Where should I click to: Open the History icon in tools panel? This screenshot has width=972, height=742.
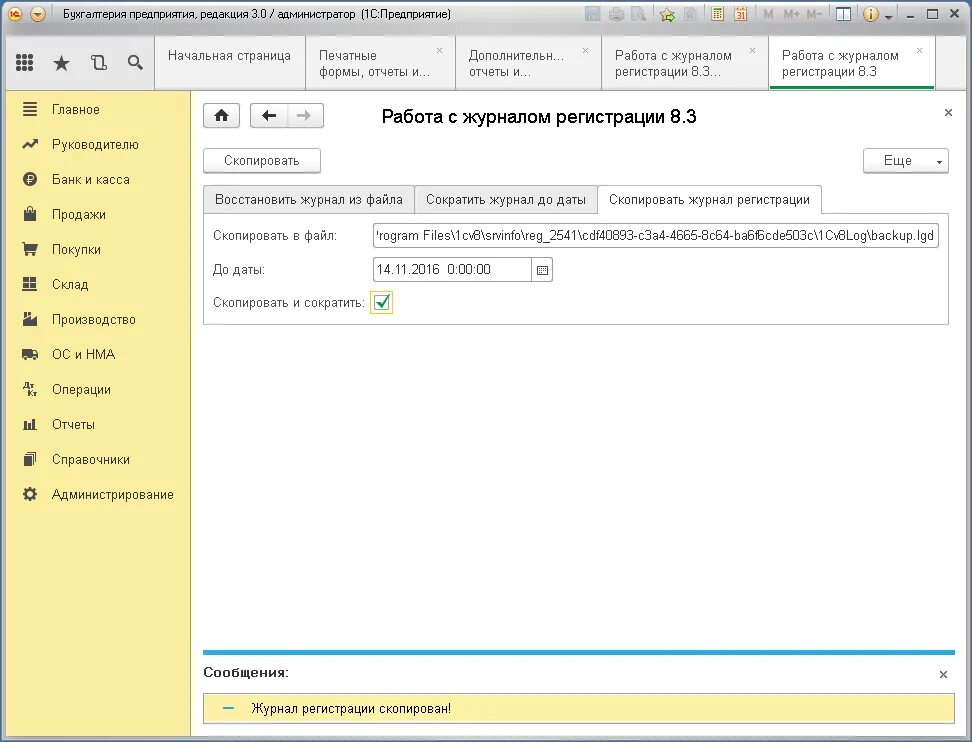(99, 62)
